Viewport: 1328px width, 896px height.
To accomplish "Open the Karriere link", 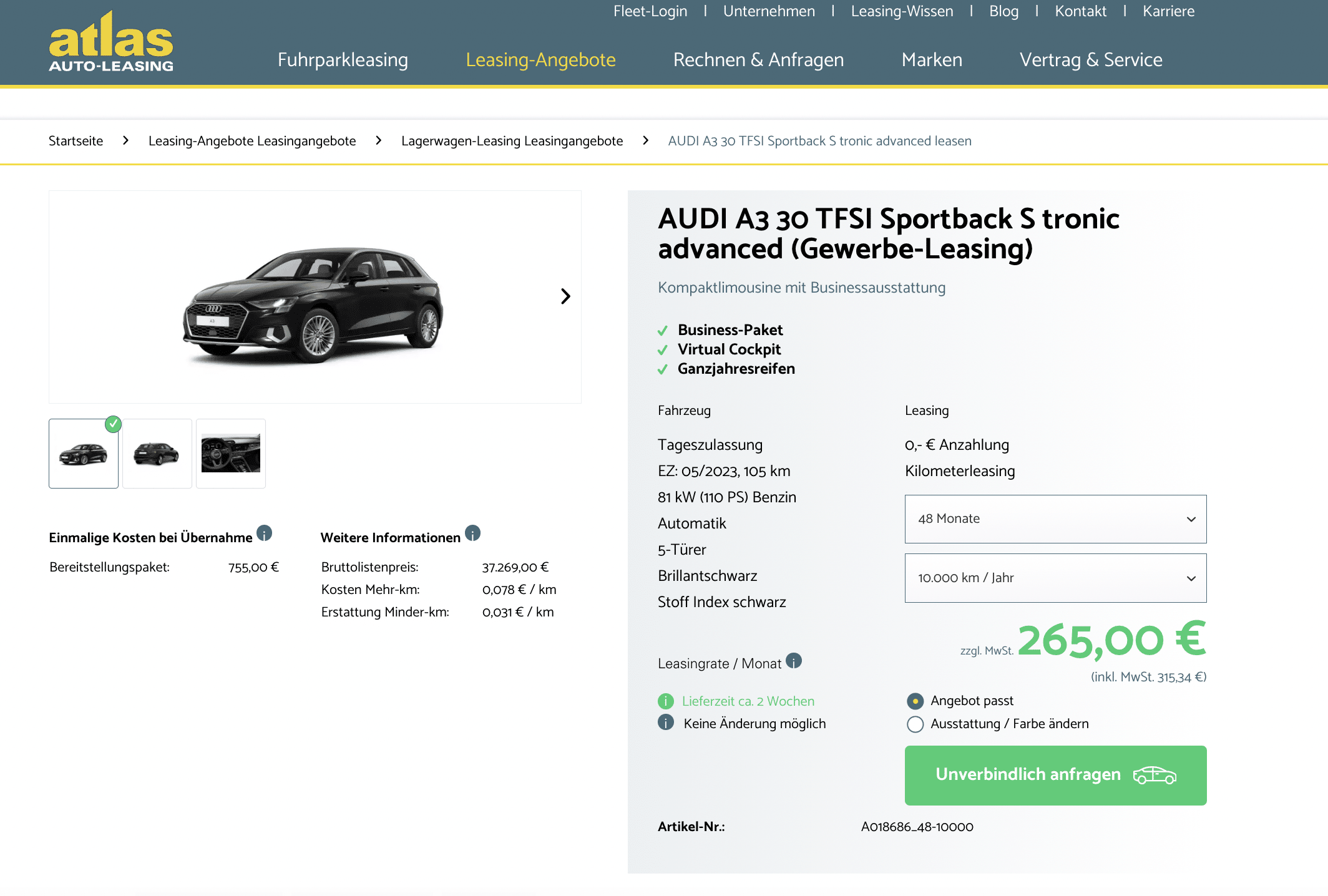I will click(1168, 11).
